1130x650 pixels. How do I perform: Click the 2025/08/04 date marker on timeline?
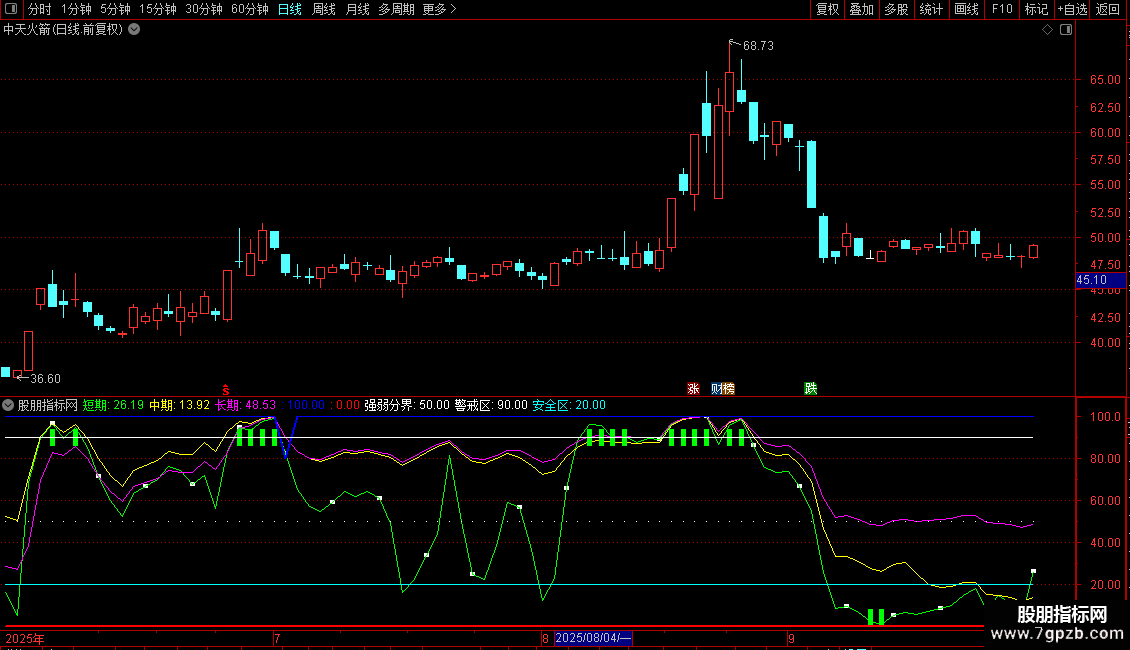[x=593, y=638]
